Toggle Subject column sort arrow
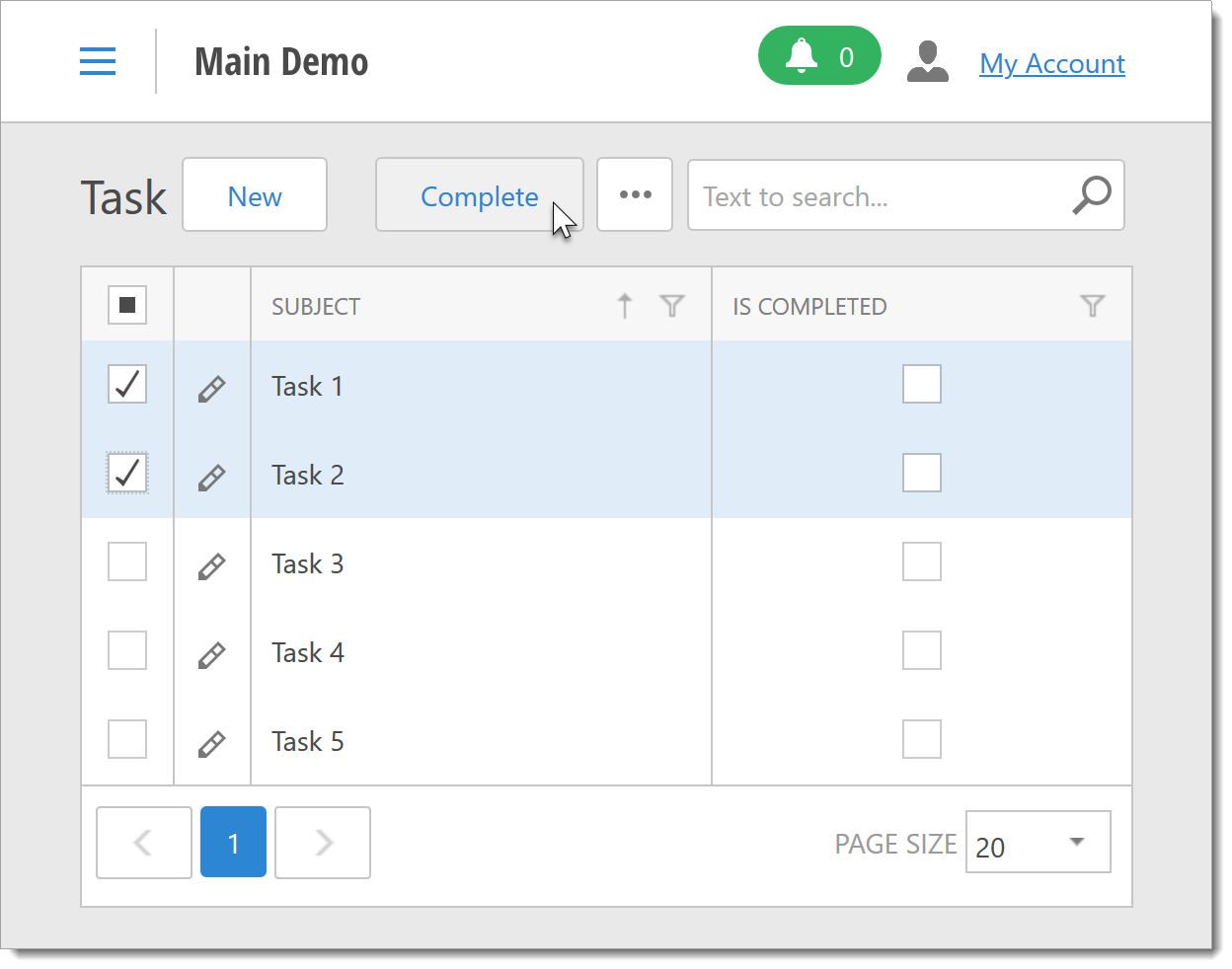Screen dimensions: 1232x969 pos(625,306)
